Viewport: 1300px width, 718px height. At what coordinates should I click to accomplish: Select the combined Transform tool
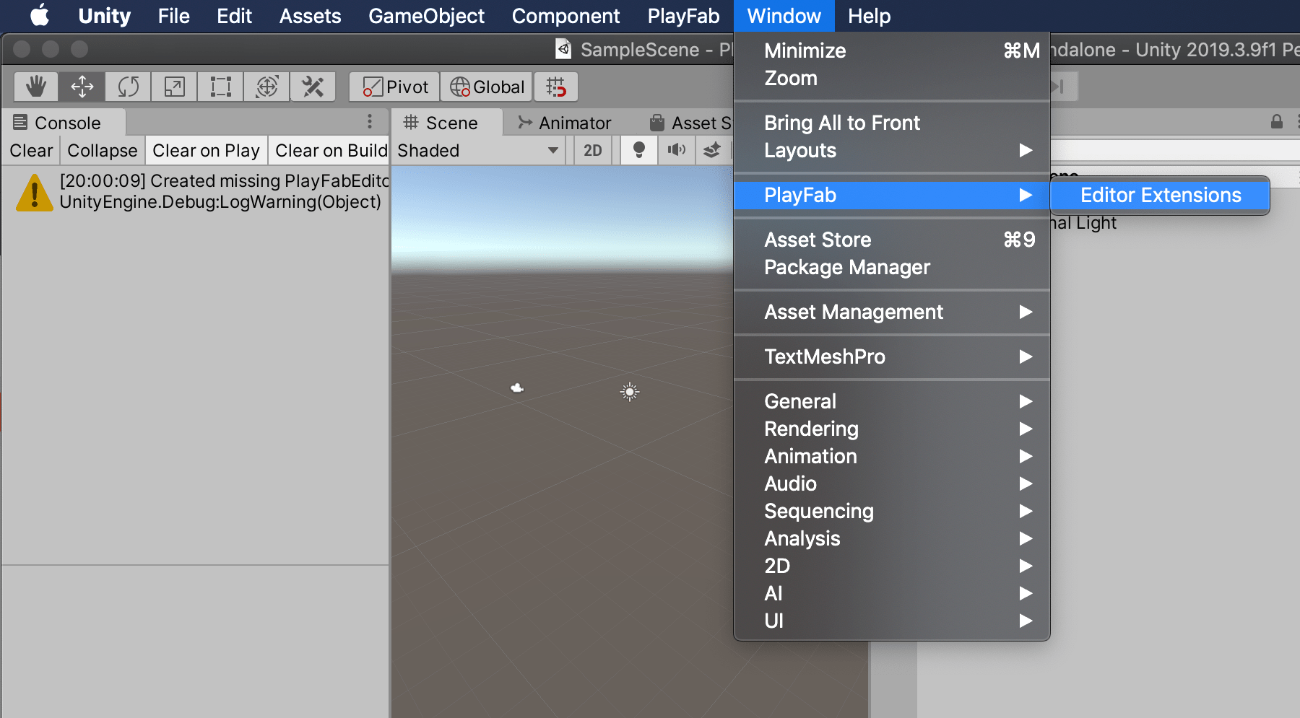(x=266, y=87)
